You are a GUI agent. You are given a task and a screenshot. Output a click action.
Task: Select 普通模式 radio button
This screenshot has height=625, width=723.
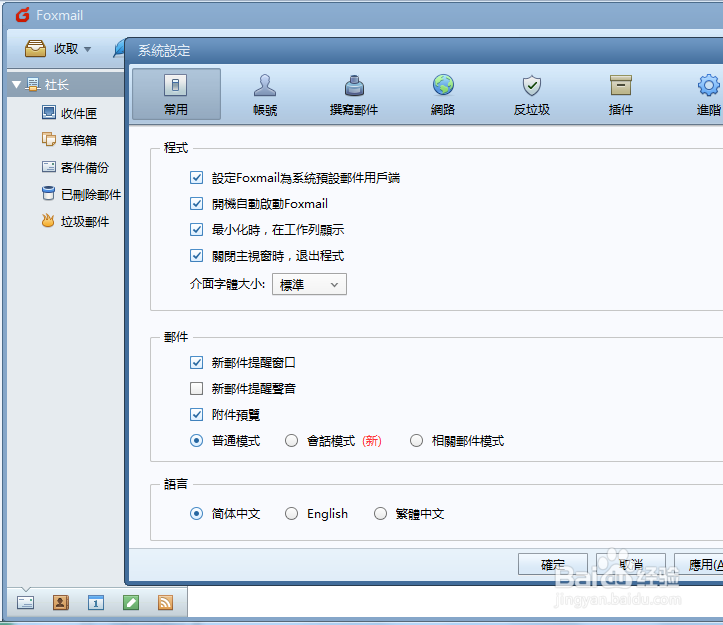pos(196,441)
